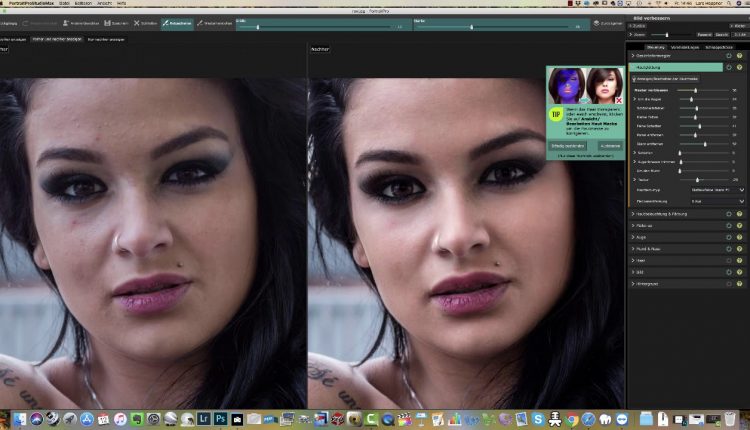Toggle Haar section on/off
The height and width of the screenshot is (430, 750).
(729, 261)
